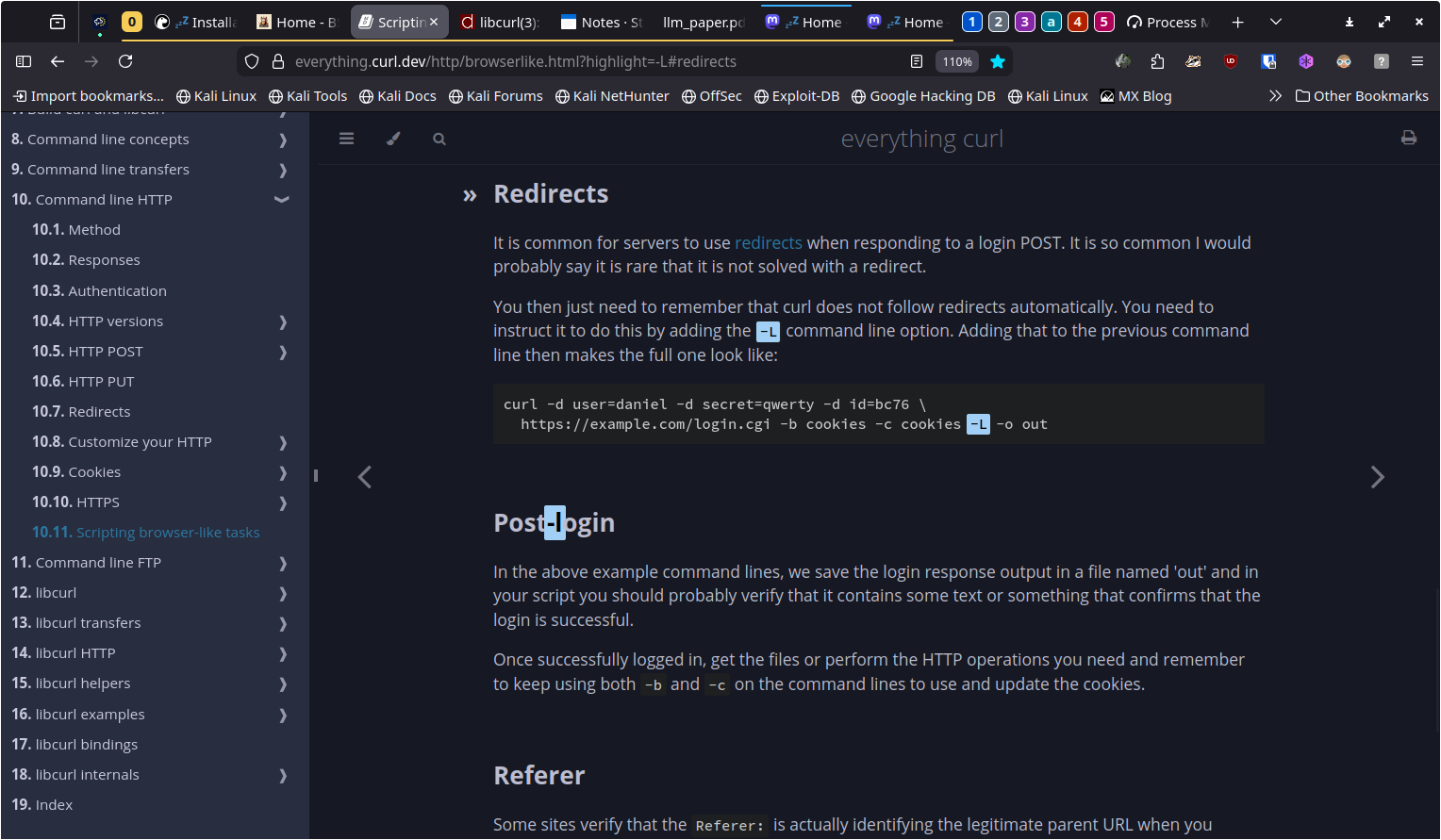Toggle the book sidebar with hamburger icon
1441x840 pixels.
click(x=346, y=139)
